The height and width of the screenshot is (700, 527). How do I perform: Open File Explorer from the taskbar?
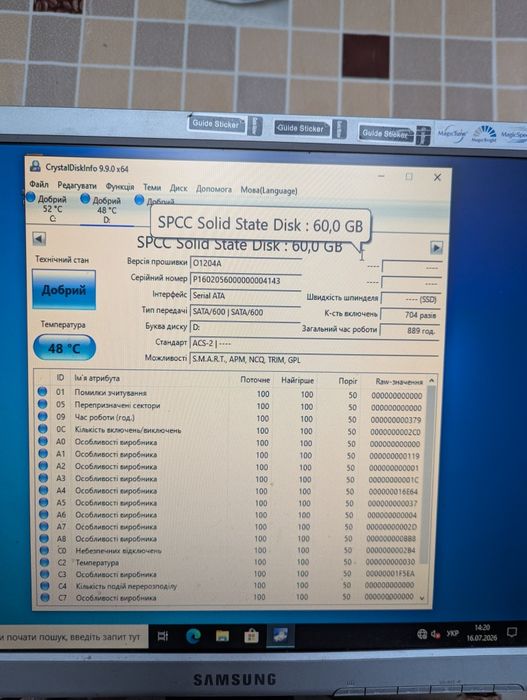pos(222,635)
